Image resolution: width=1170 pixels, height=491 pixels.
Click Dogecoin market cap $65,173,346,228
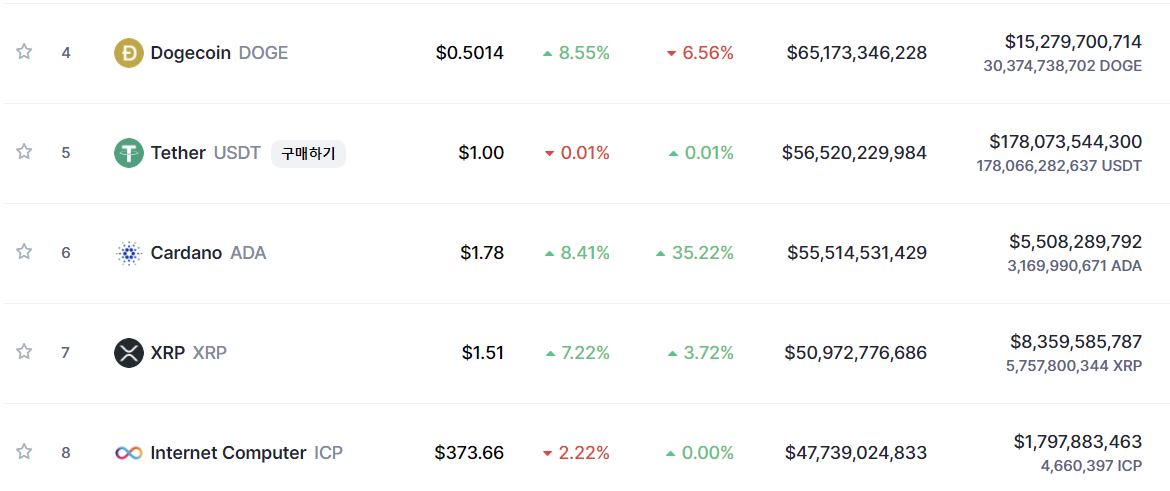coord(856,53)
